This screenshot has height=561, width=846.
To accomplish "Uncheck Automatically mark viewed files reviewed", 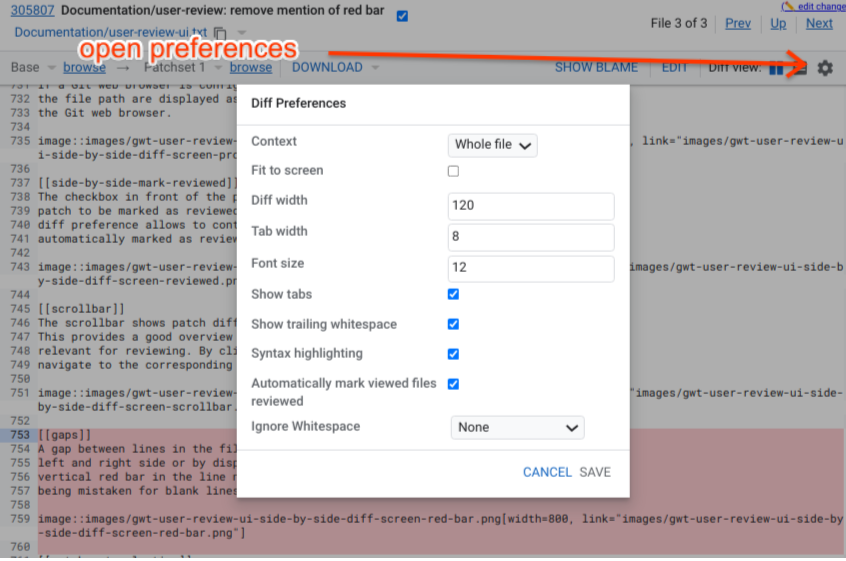I will tap(453, 383).
